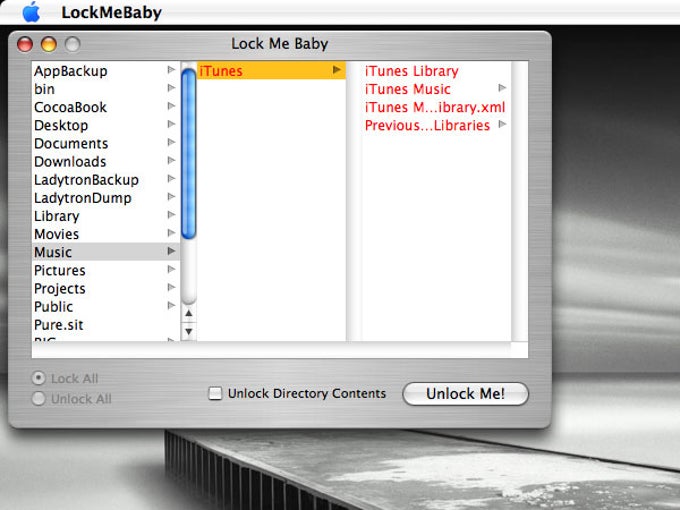The width and height of the screenshot is (680, 510).
Task: Select the Previous...Libraries folder
Action: click(437, 125)
